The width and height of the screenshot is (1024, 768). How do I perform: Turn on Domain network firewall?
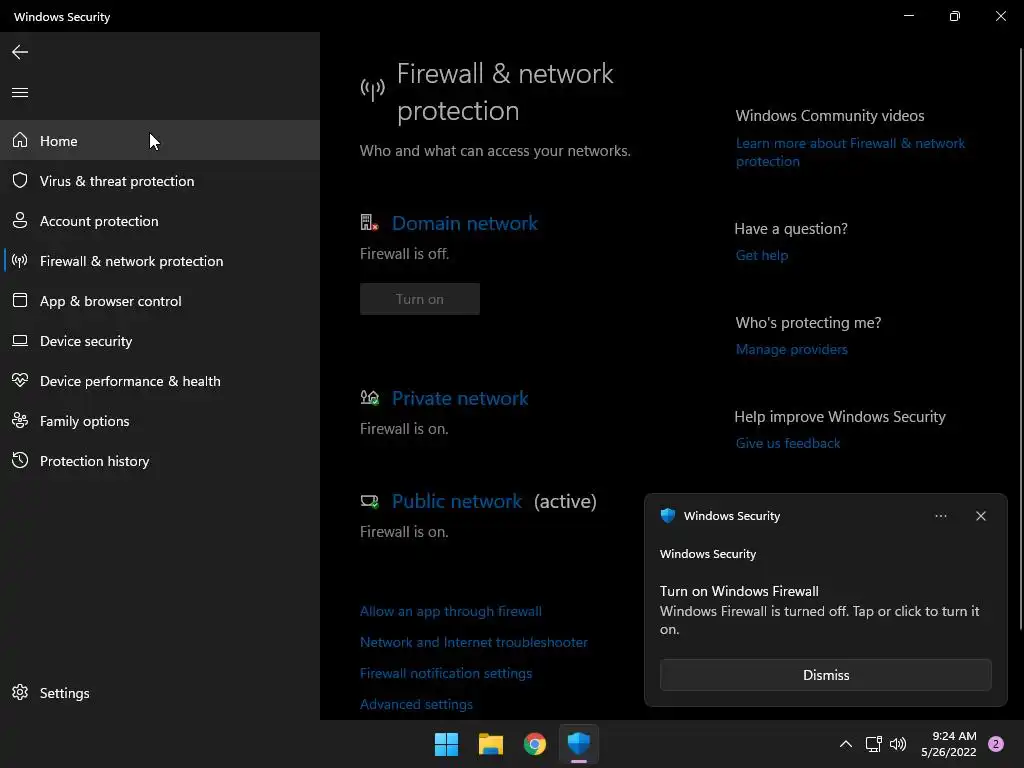(419, 299)
